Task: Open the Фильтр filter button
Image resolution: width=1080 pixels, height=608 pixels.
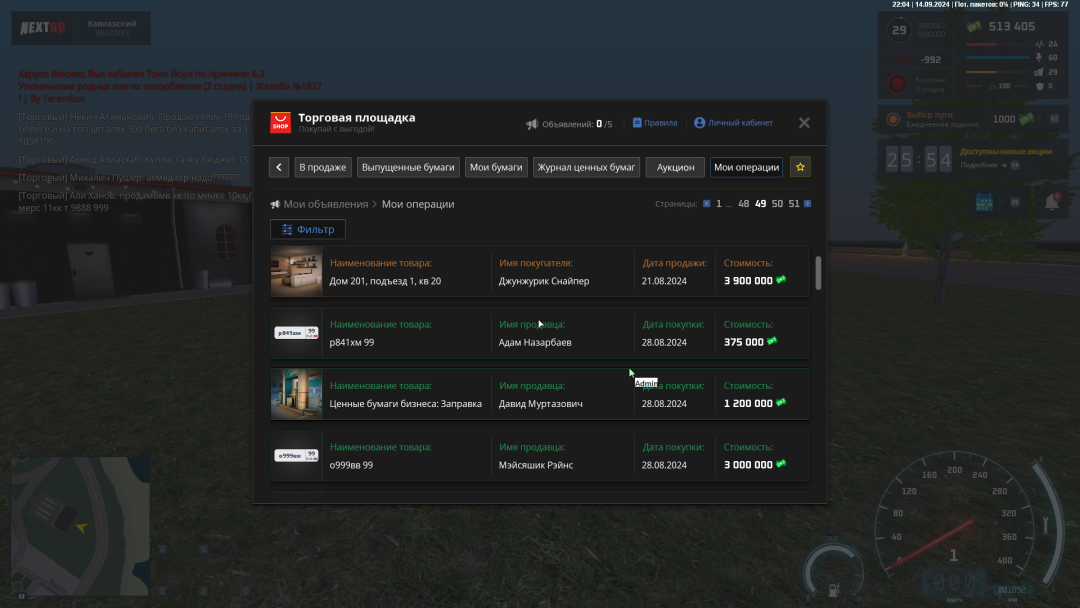Action: pyautogui.click(x=308, y=229)
